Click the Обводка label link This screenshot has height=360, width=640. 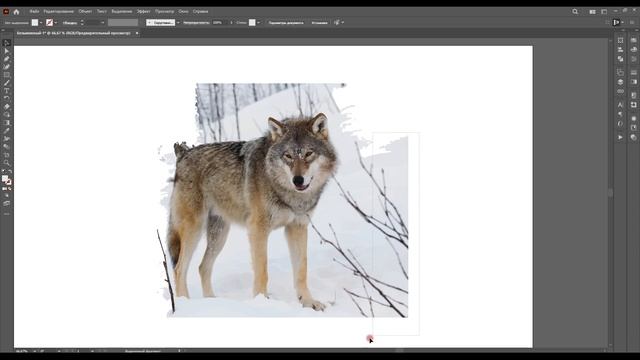click(x=70, y=23)
